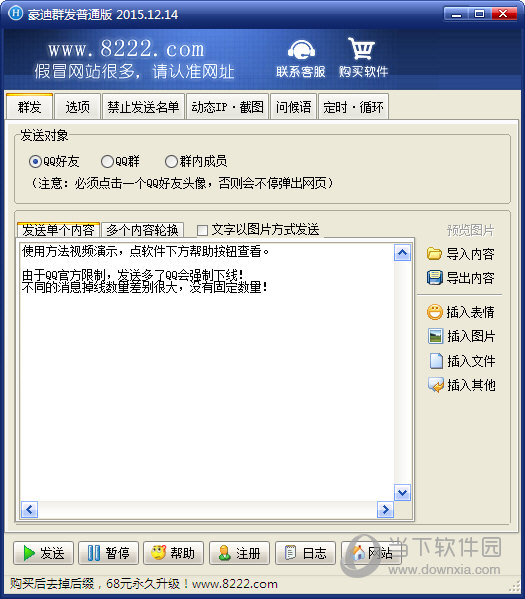Viewport: 525px width, 599px height.
Task: Start sending with the 发送 button
Action: point(44,553)
